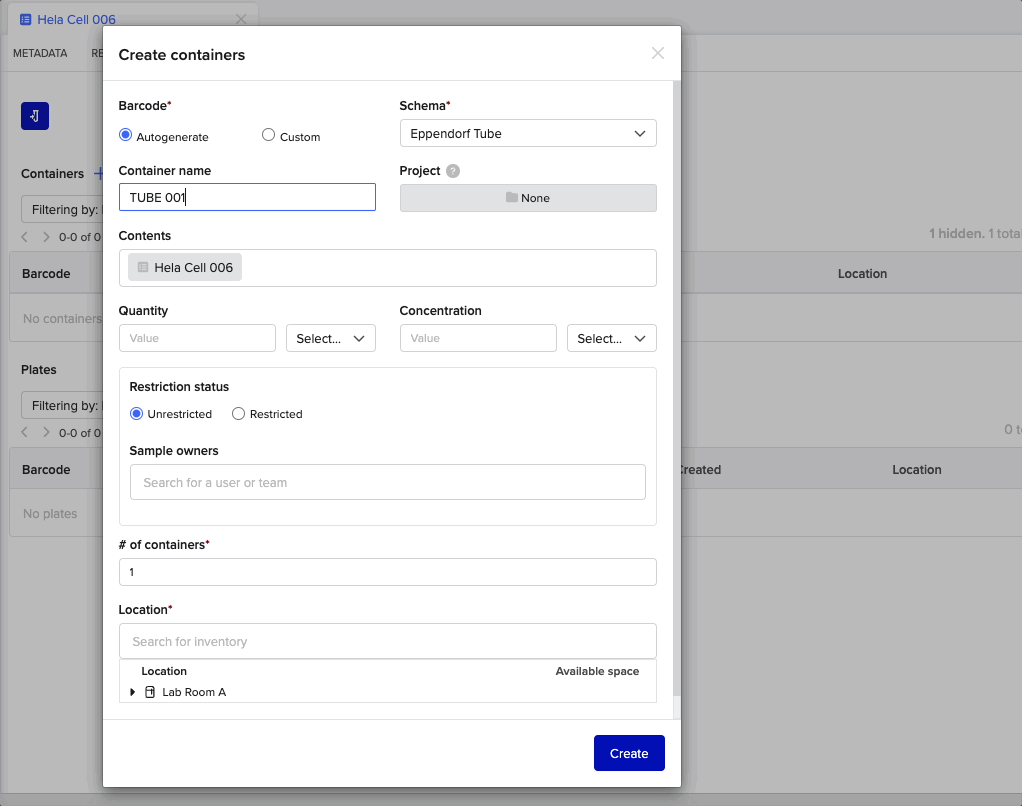
Task: Click the dark blue transfer icon button
Action: coord(35,116)
